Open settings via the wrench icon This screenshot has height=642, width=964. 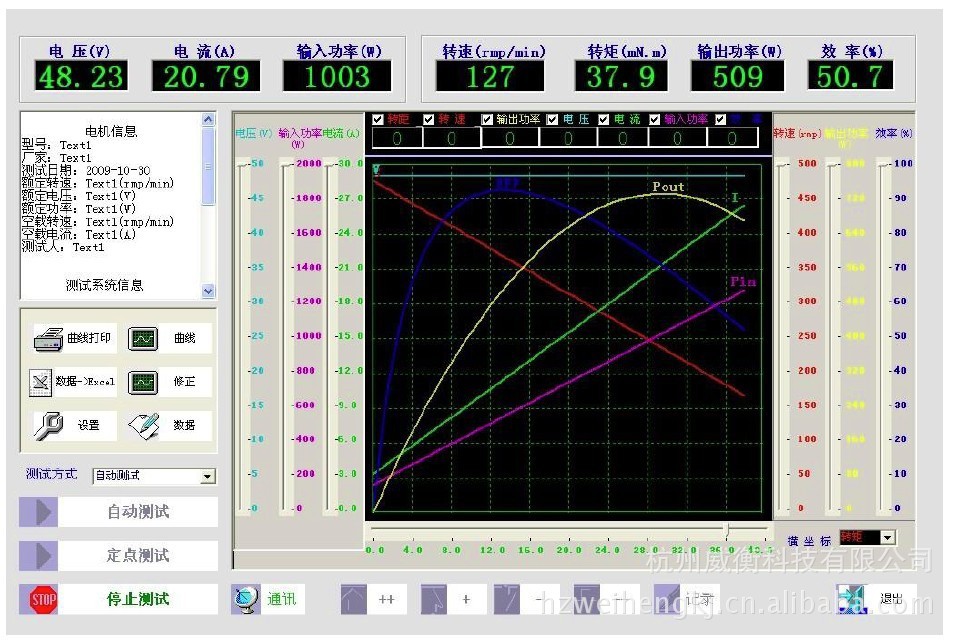point(49,426)
